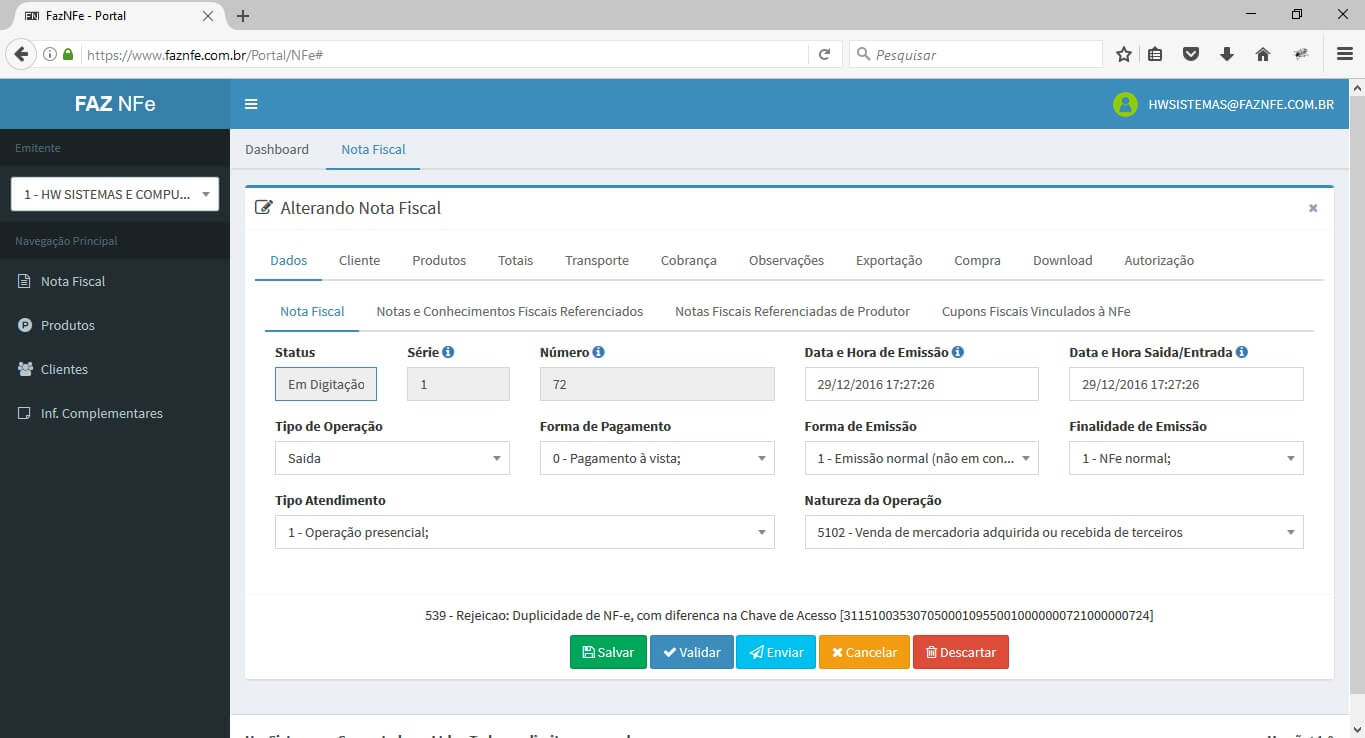Open Forma de Pagamento dropdown
The width and height of the screenshot is (1365, 738).
coord(657,458)
